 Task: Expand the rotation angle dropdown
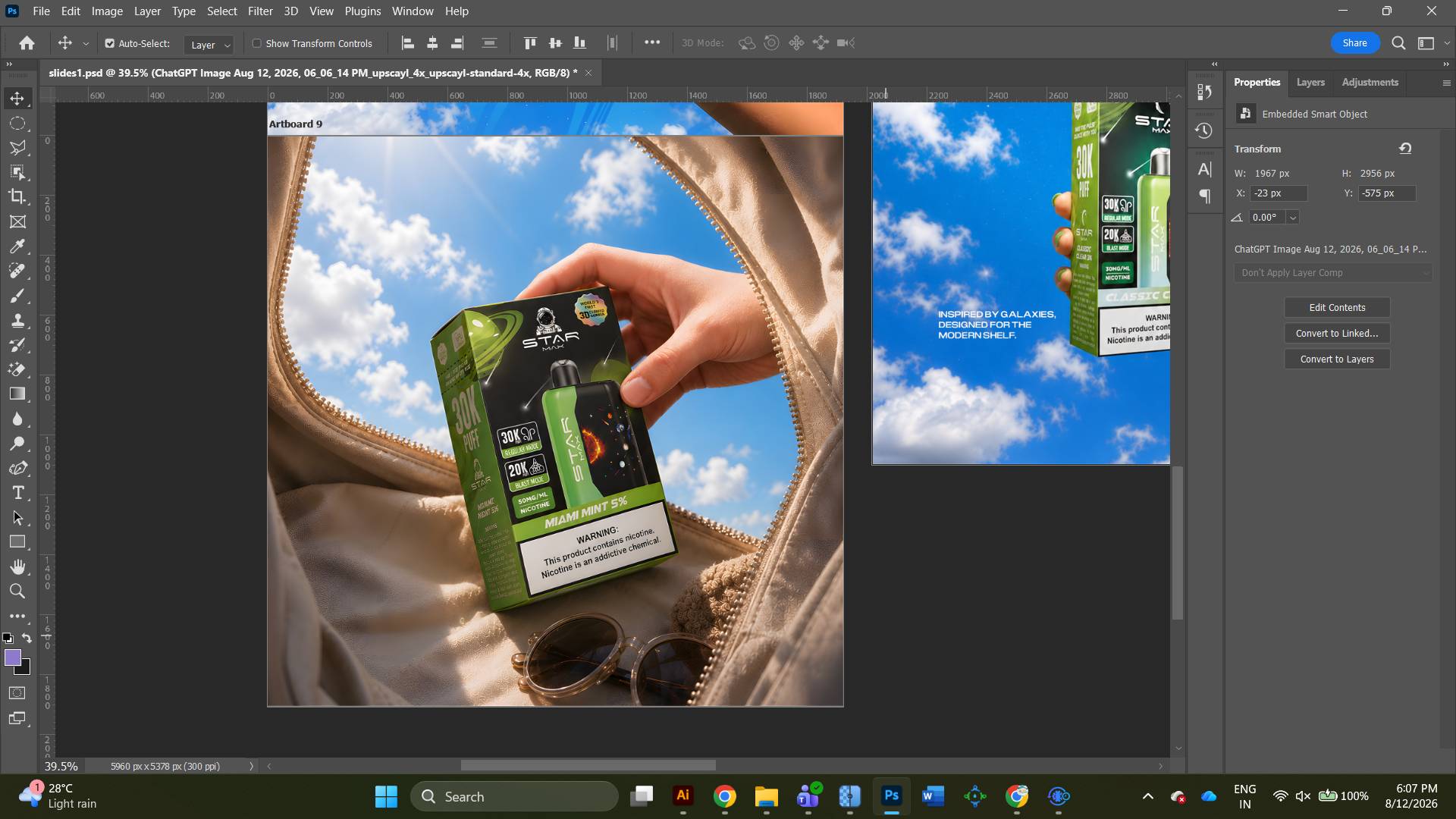point(1293,218)
